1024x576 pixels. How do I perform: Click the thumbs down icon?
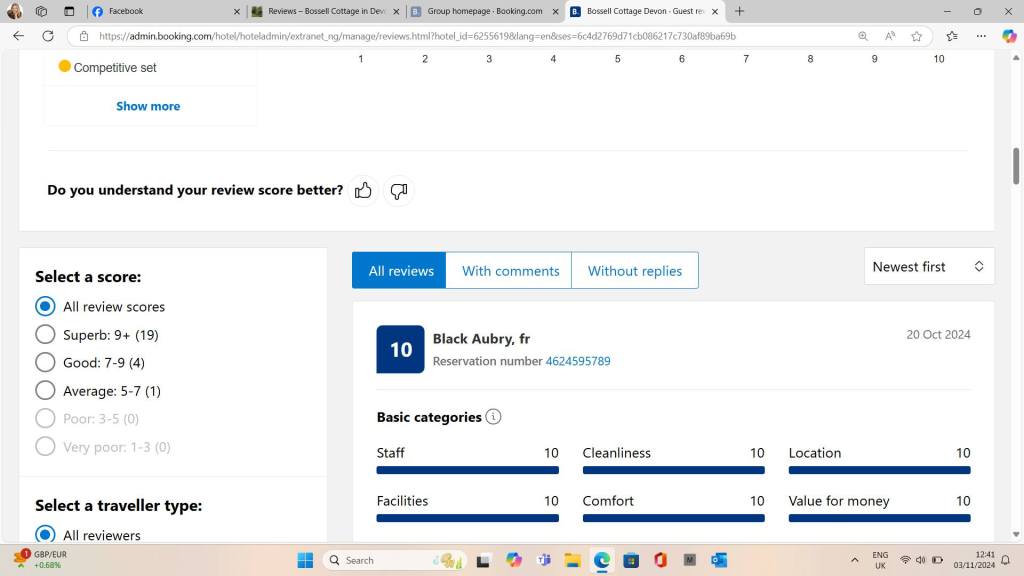point(399,190)
